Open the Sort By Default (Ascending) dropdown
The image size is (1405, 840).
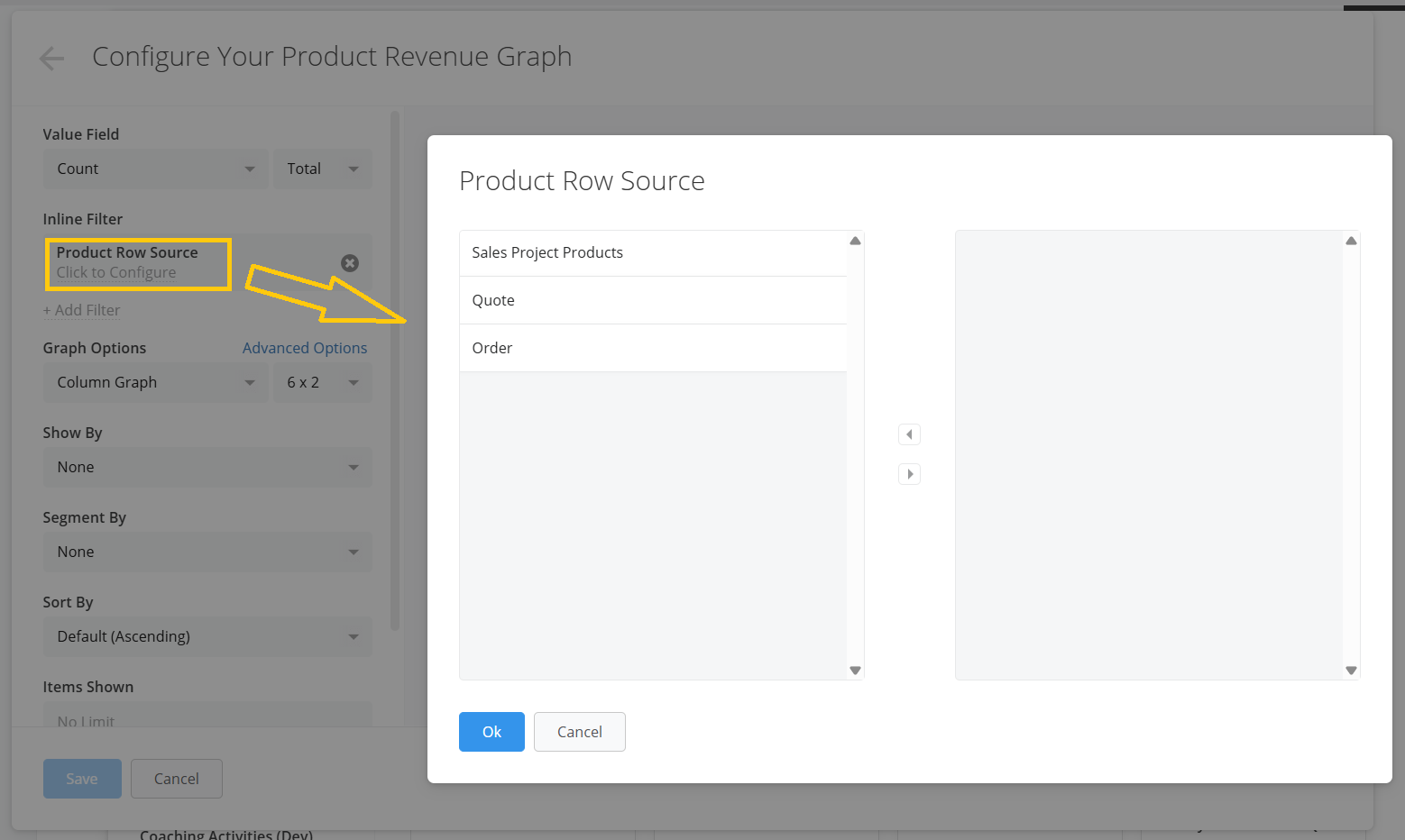tap(207, 636)
